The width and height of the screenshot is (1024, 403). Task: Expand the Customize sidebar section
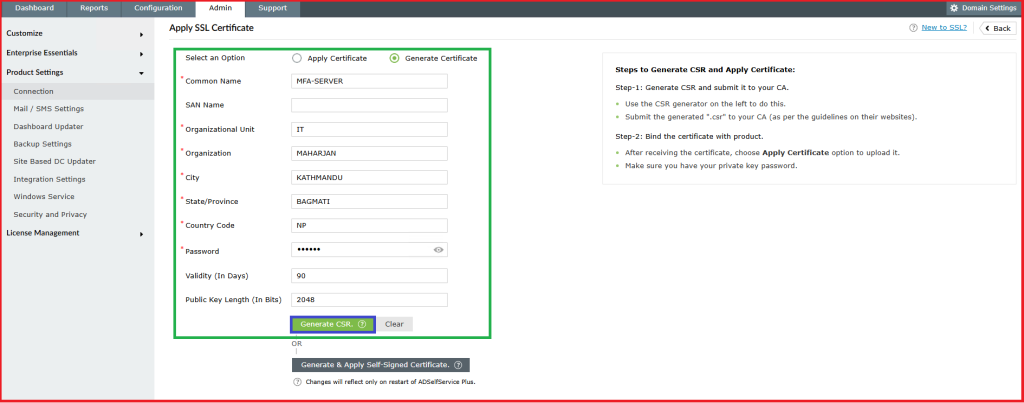(x=141, y=34)
